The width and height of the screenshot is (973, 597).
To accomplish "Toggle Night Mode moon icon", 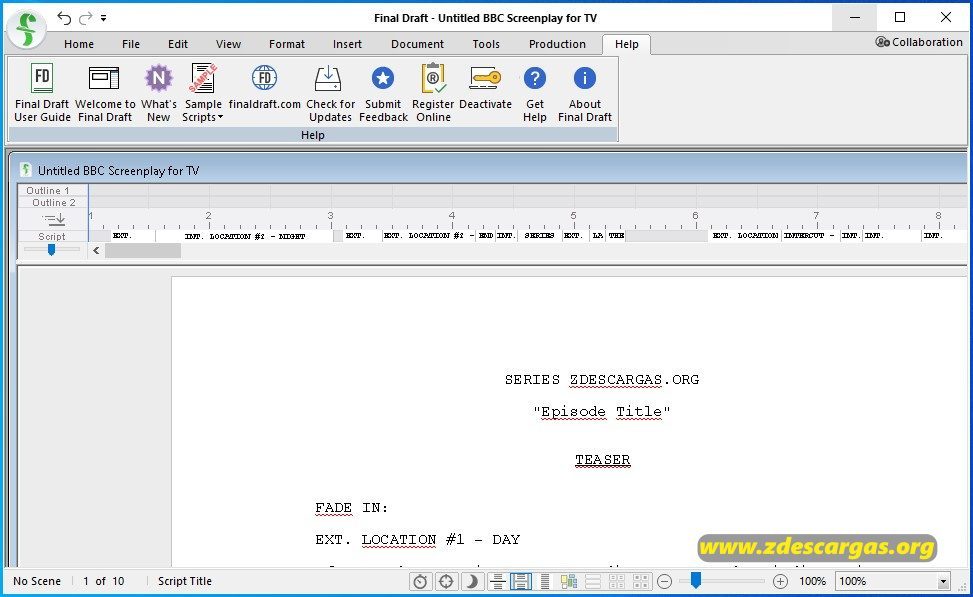I will [472, 581].
